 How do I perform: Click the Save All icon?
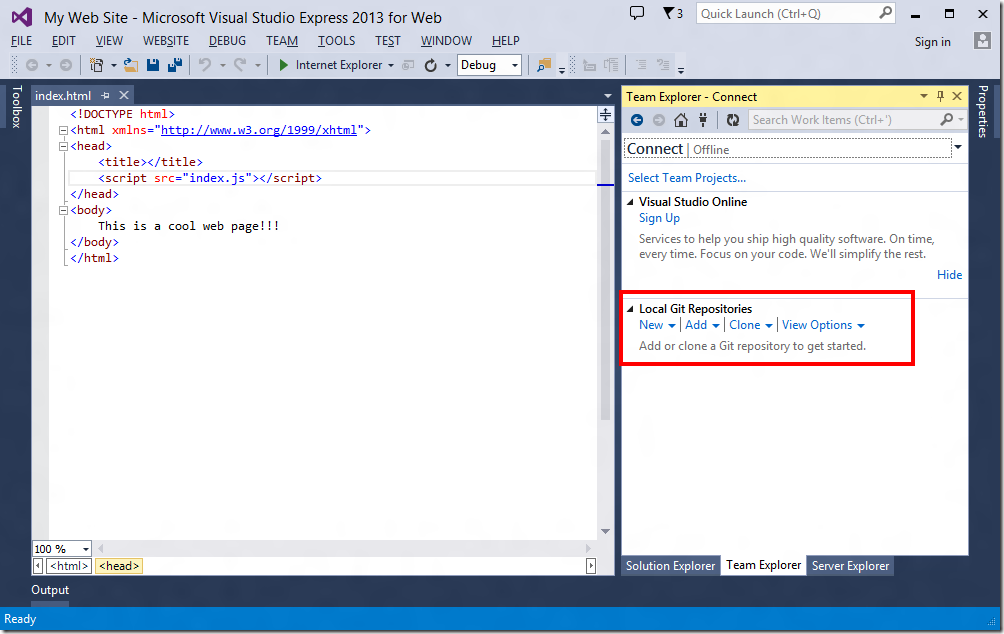(174, 65)
